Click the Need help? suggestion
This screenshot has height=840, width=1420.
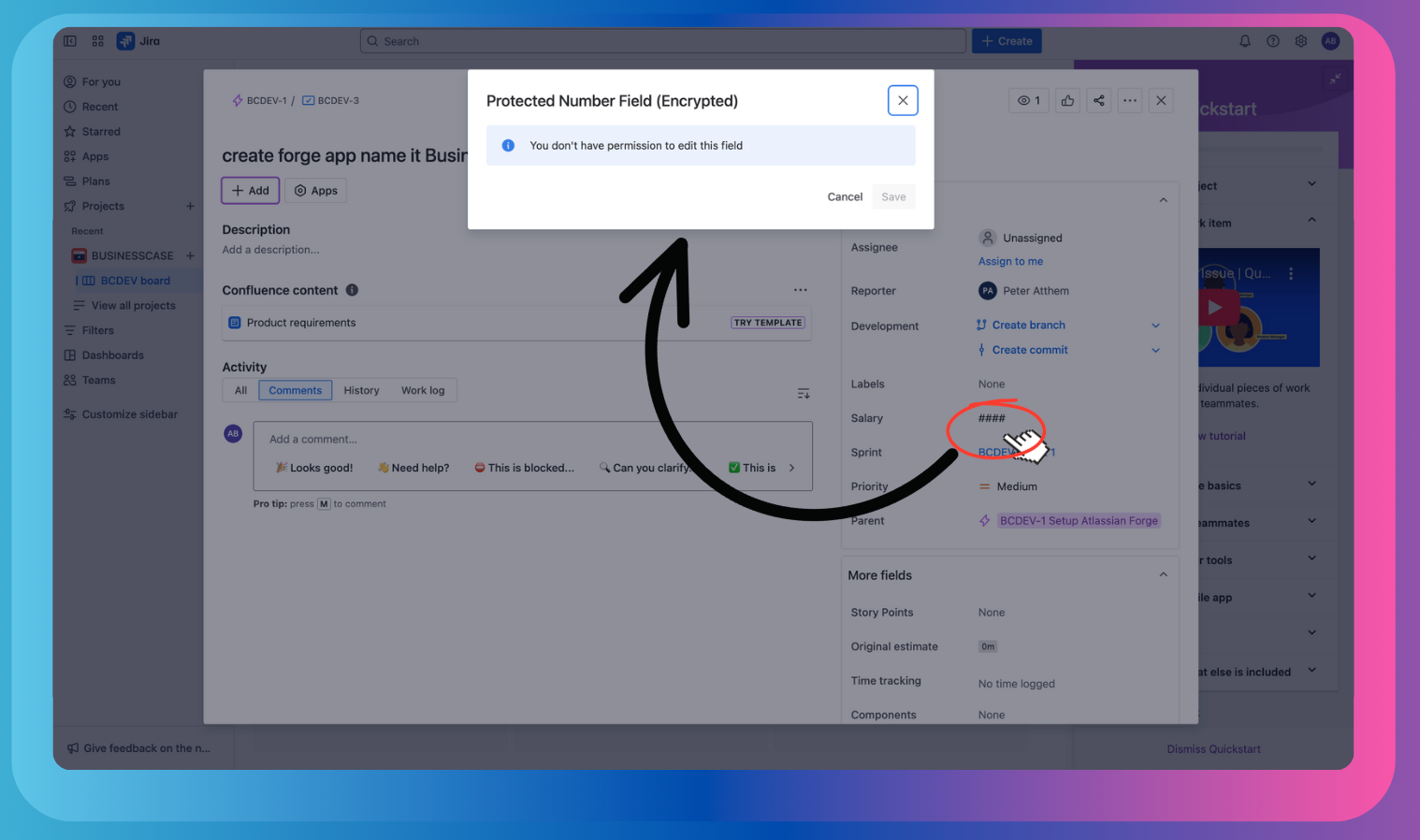[x=413, y=468]
